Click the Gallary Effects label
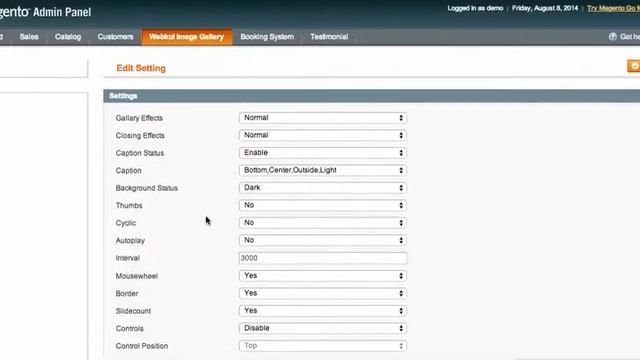 139,118
